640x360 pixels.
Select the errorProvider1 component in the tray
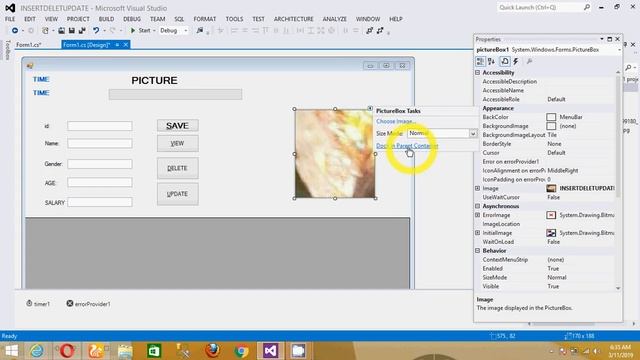click(89, 304)
